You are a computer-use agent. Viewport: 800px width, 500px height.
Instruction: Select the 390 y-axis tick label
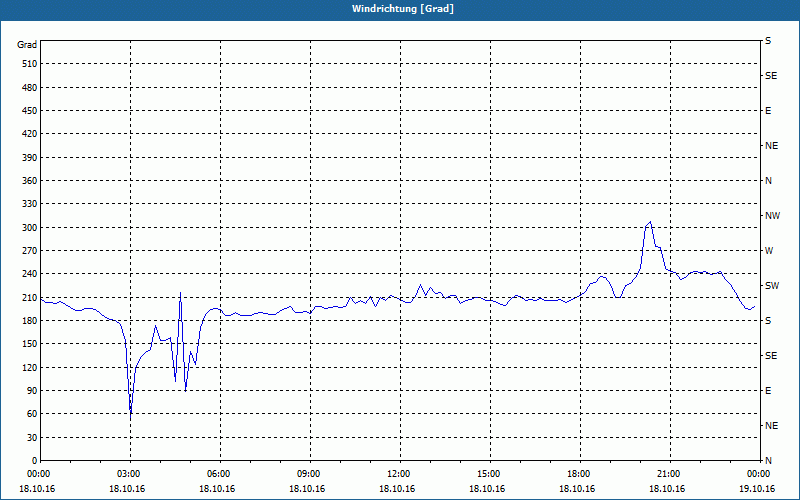[30, 157]
